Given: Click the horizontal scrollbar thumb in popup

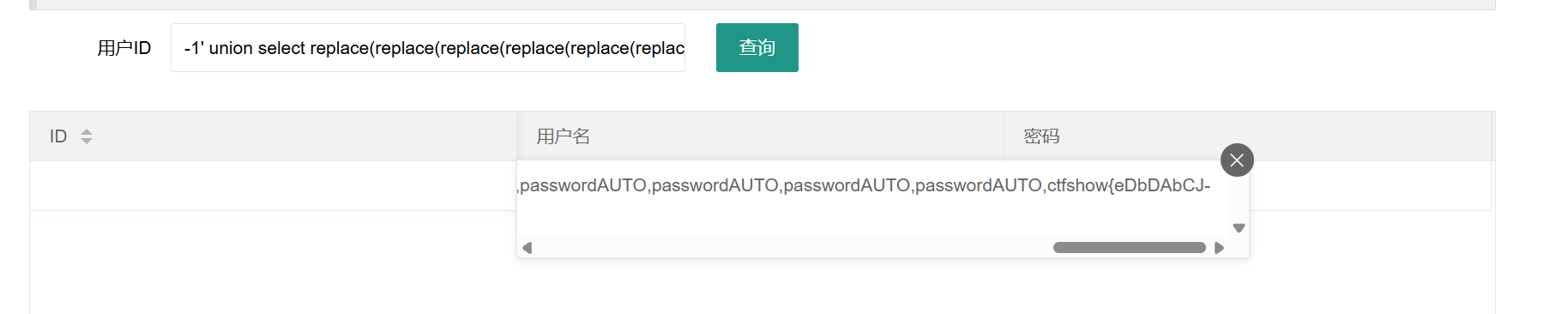Looking at the screenshot, I should [x=1130, y=248].
